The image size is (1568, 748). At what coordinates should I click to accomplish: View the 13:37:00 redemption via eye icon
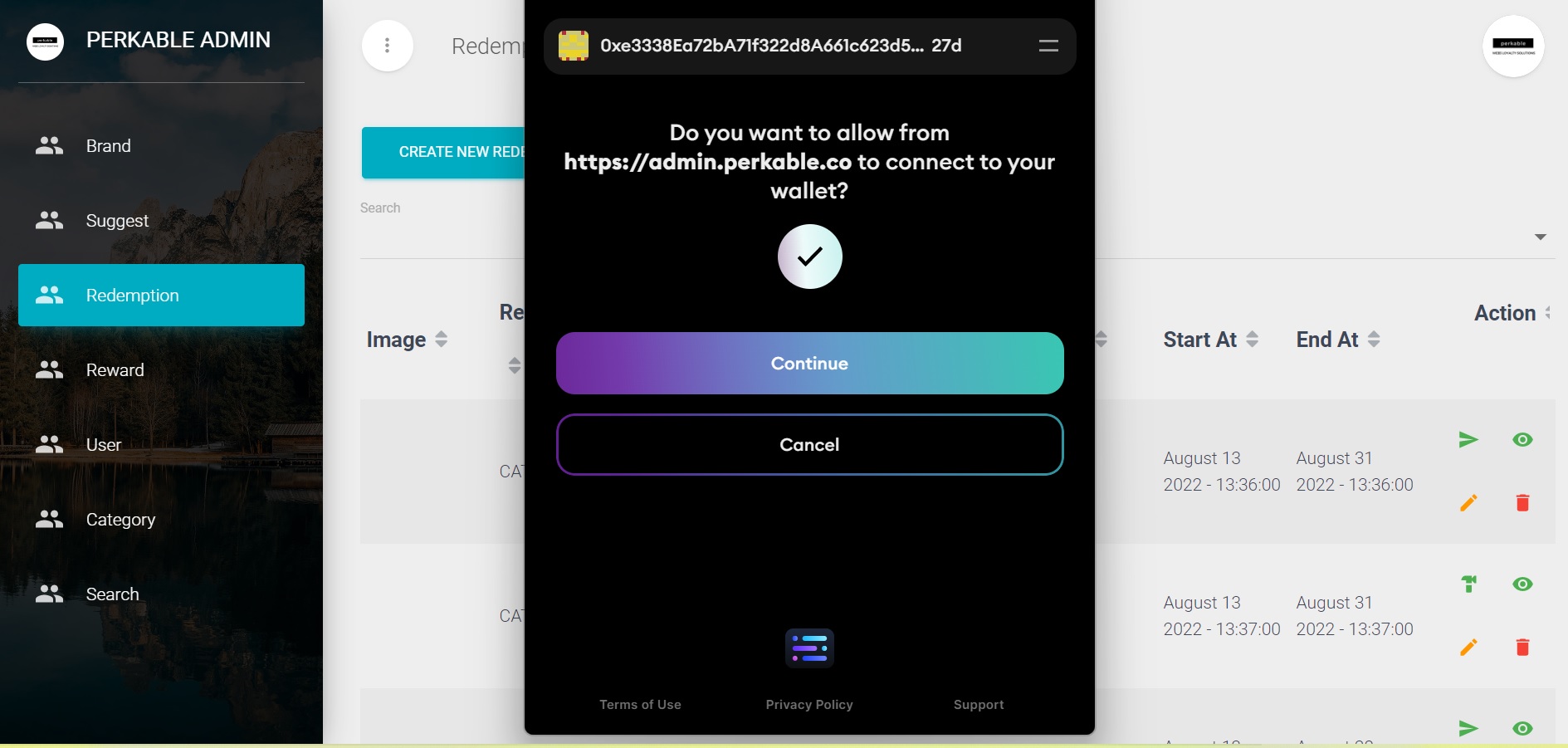(1522, 584)
